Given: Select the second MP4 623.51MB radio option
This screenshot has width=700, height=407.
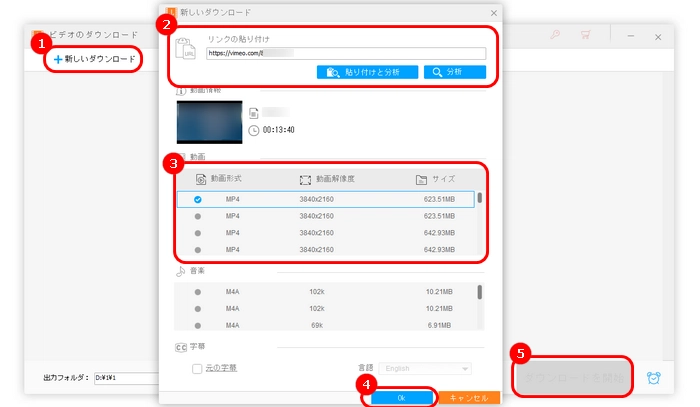Looking at the screenshot, I should point(198,216).
